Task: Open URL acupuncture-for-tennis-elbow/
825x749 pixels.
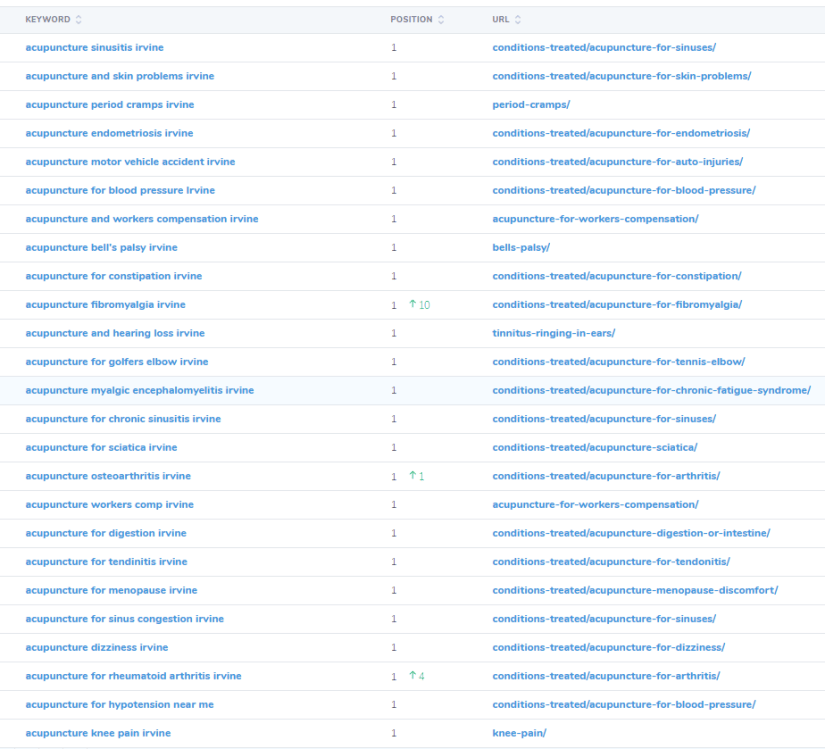Action: pos(618,362)
